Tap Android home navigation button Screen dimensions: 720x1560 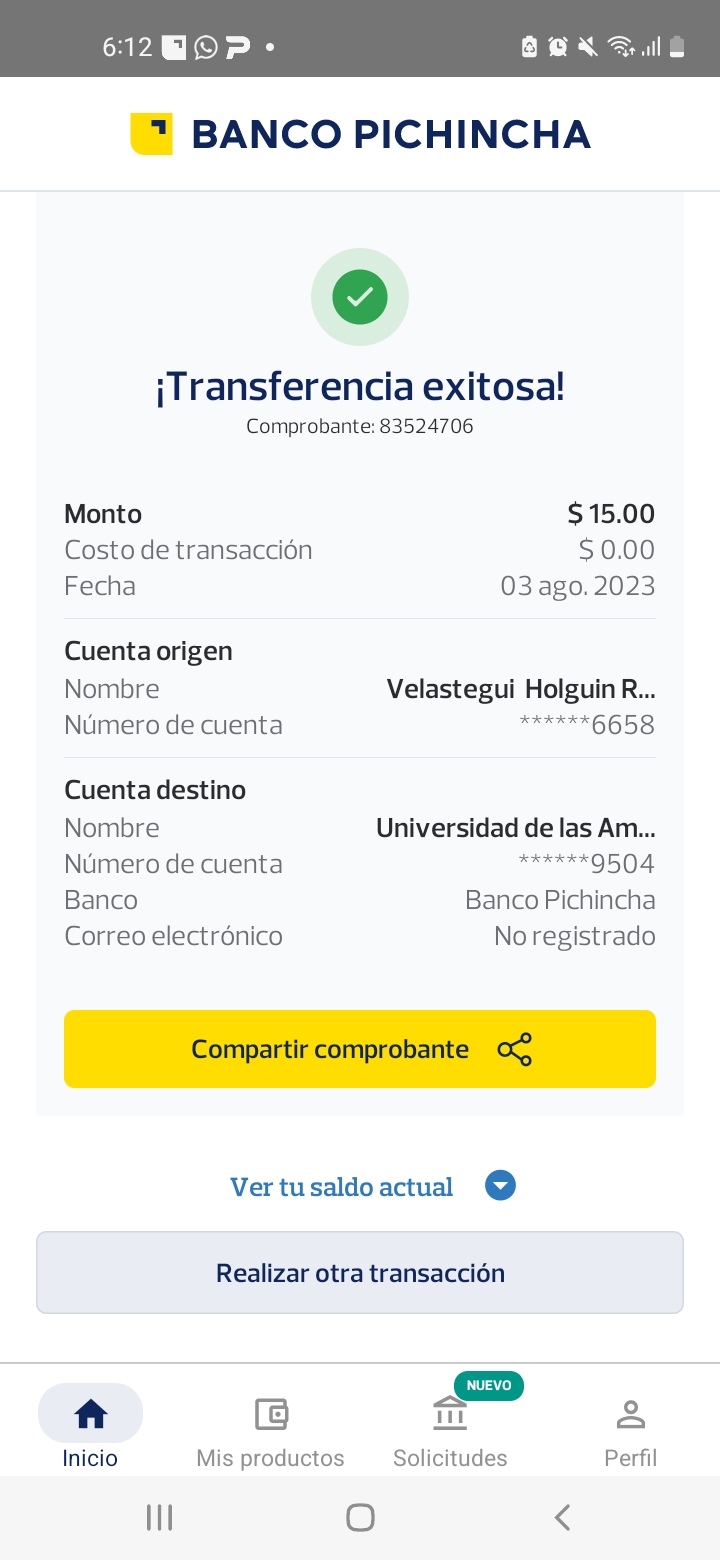coord(360,1517)
